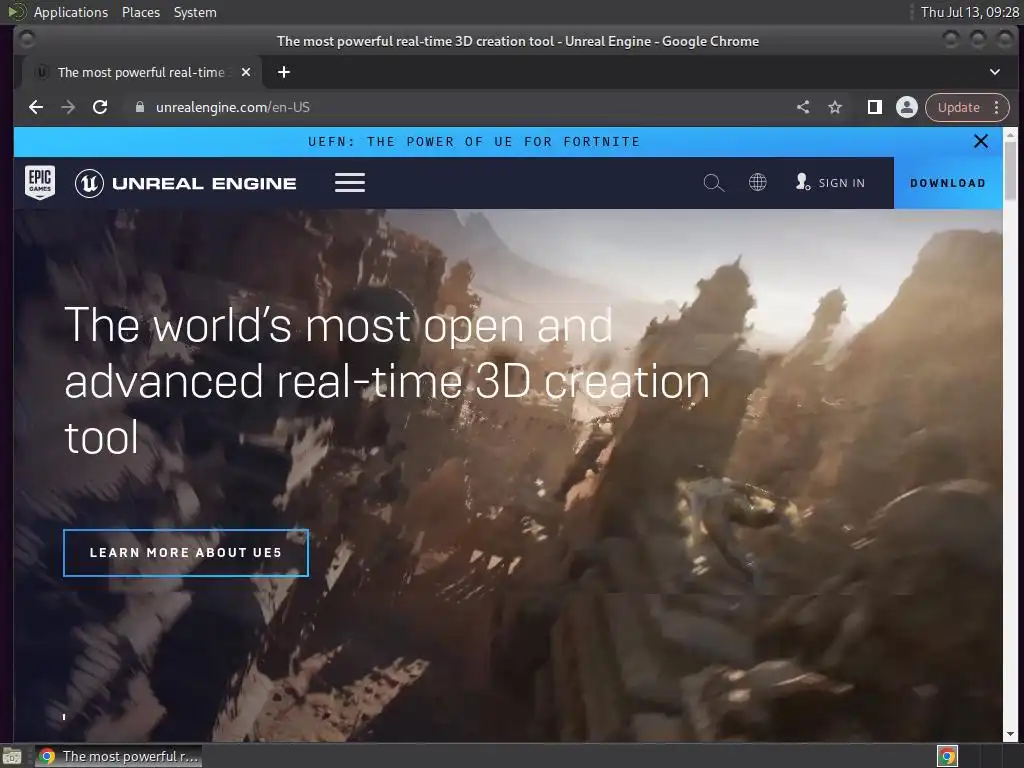
Task: Click the scrollbar down arrow
Action: (x=1010, y=734)
